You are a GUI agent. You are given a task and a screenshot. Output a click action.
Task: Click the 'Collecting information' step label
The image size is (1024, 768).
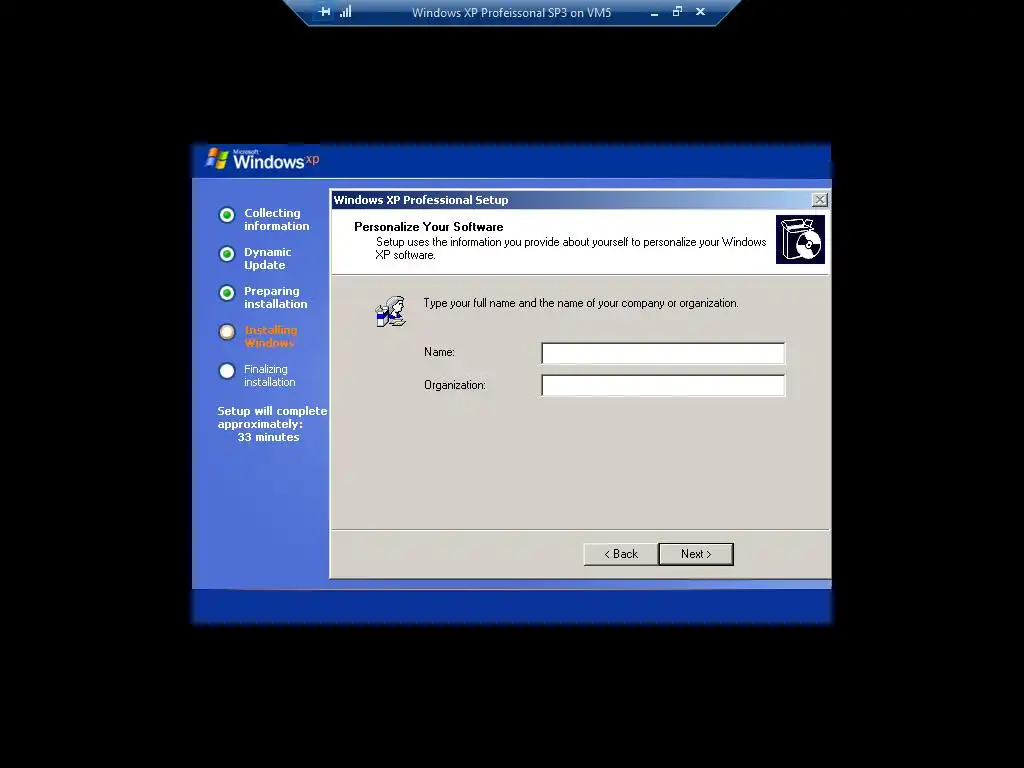click(x=276, y=219)
